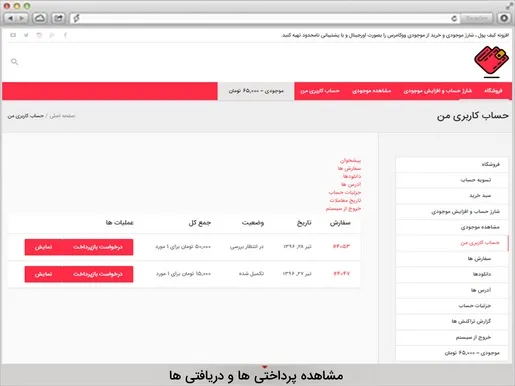Click the YouTube social icon in top bar
Viewport: 515px width, 386px height.
(x=13, y=35)
